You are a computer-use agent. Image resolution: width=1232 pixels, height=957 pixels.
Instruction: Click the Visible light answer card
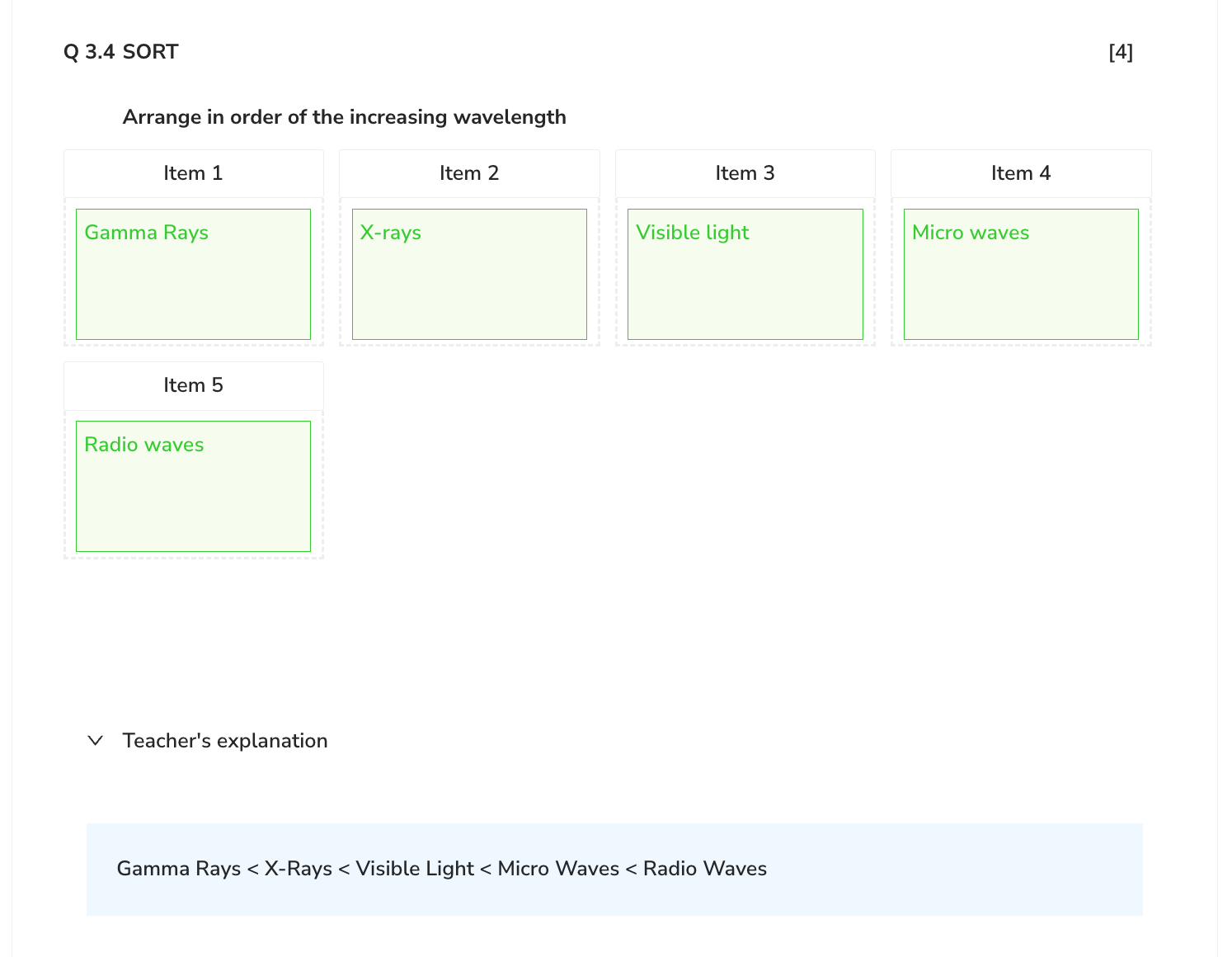pyautogui.click(x=745, y=274)
